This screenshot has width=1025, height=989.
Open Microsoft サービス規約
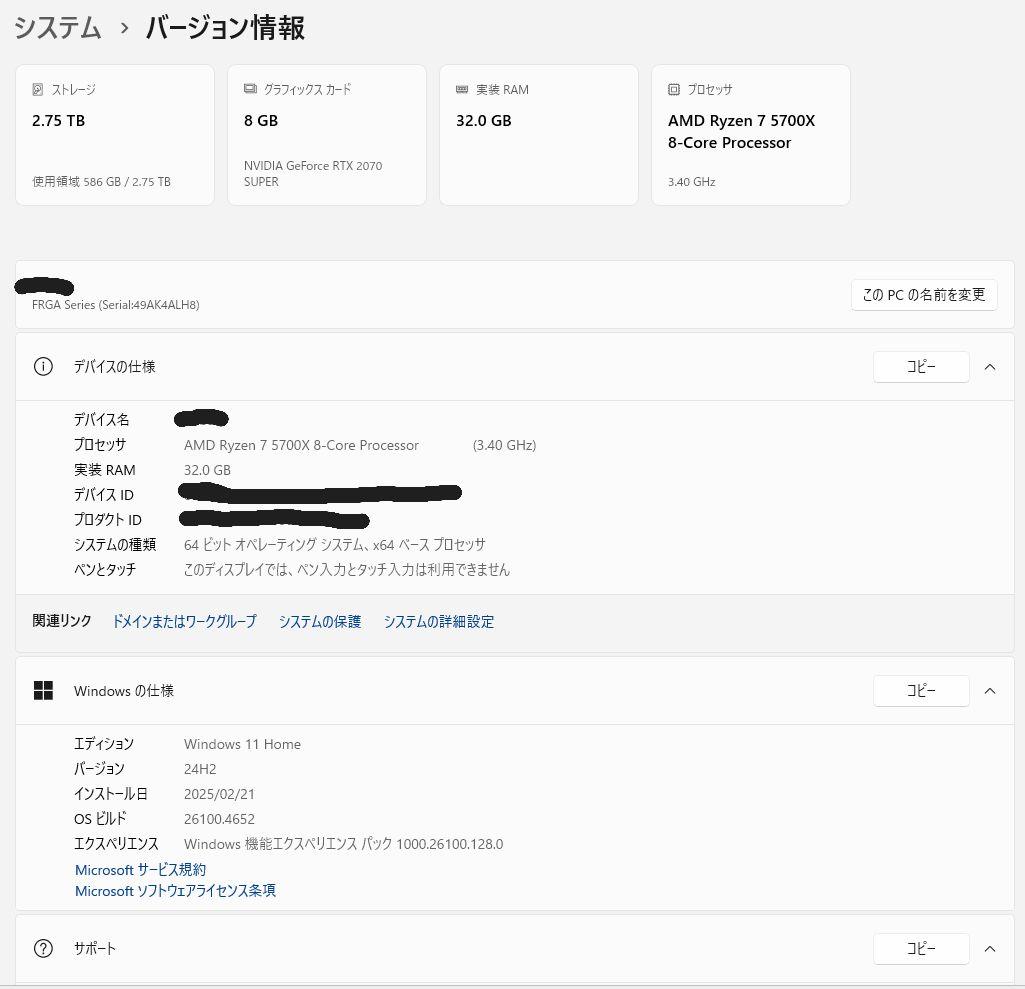coord(140,869)
